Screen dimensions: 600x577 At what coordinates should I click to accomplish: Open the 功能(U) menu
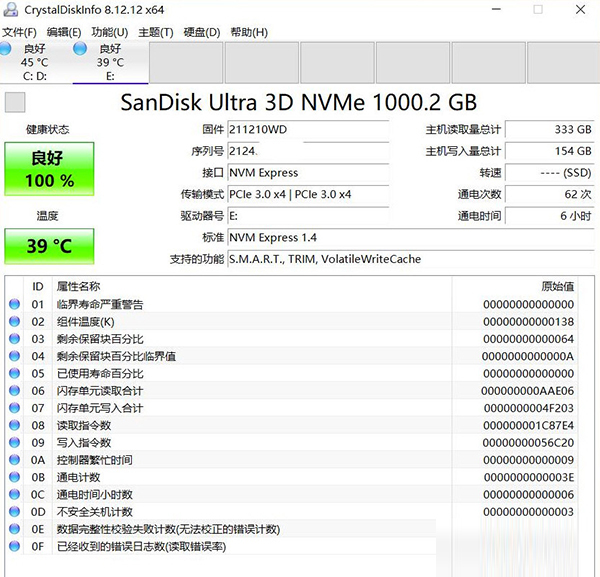(108, 32)
